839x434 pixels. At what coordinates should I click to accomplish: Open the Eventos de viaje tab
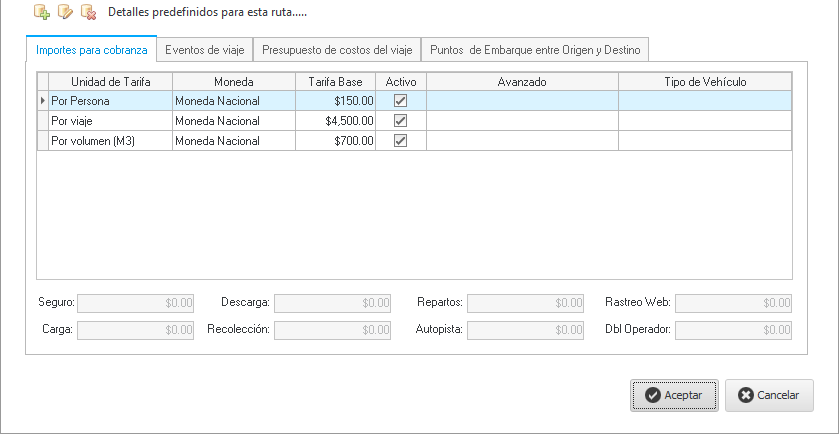click(205, 49)
